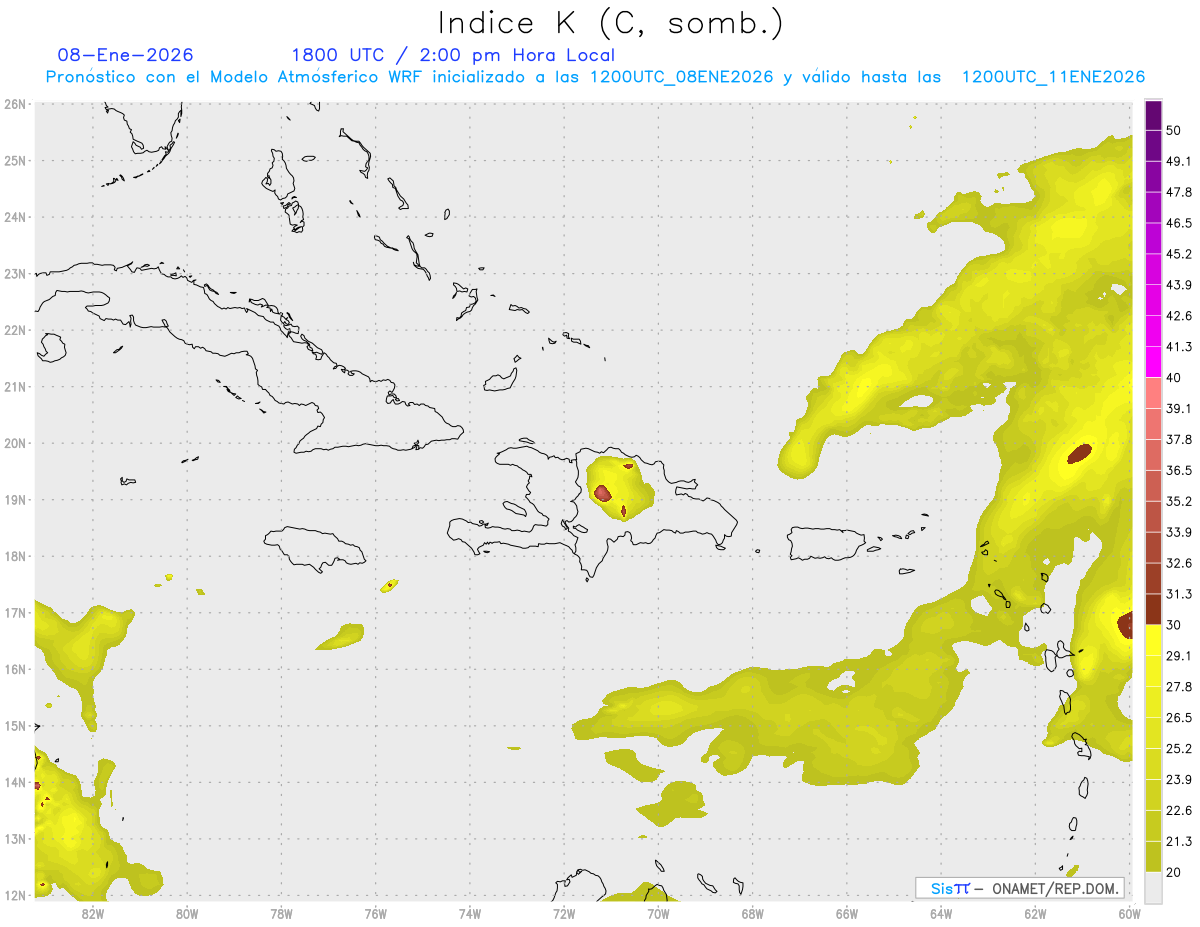Click the longitude label '76W'

click(376, 913)
